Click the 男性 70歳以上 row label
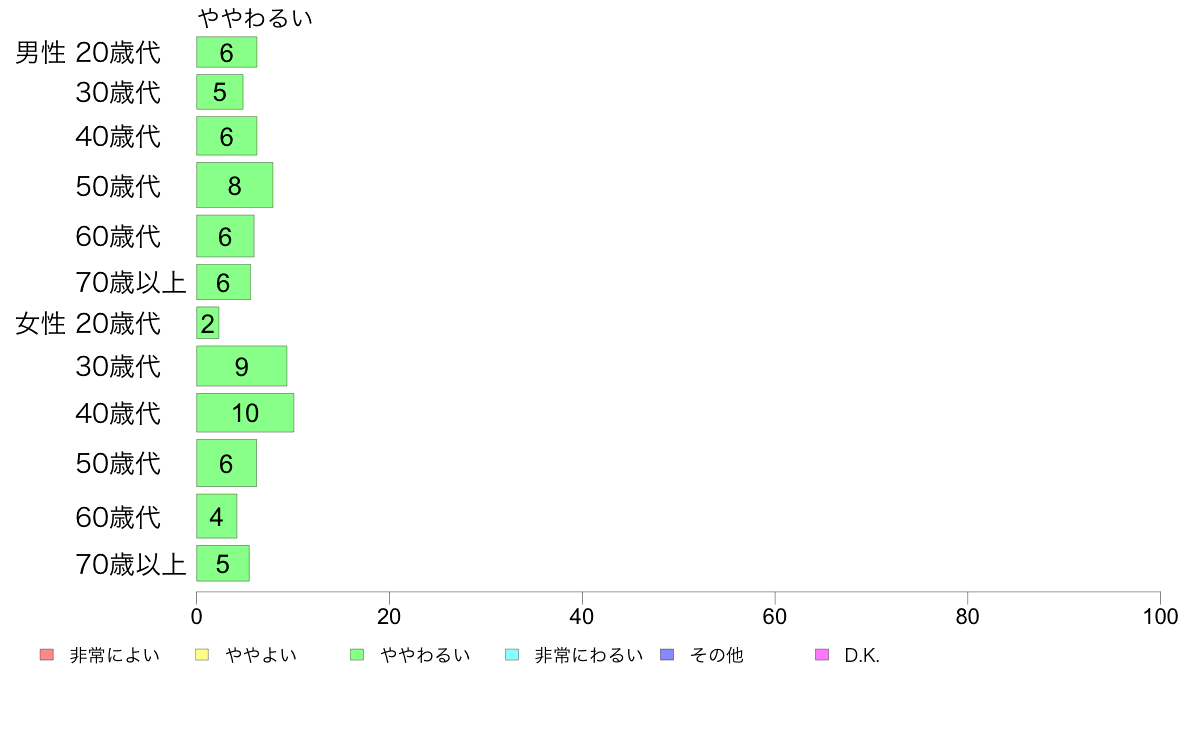 [131, 282]
